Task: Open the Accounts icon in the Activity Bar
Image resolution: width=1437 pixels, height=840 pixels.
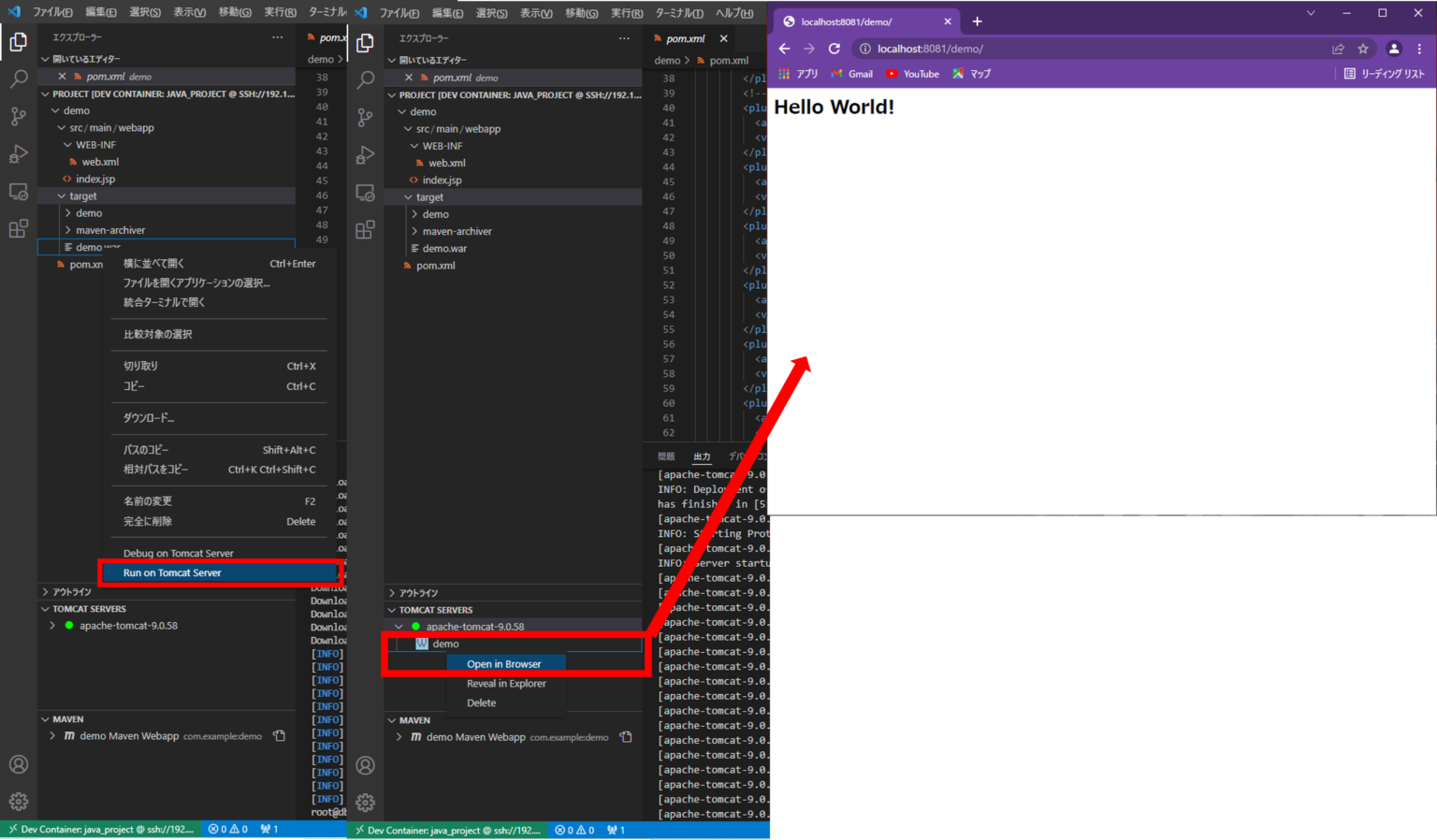Action: click(18, 764)
